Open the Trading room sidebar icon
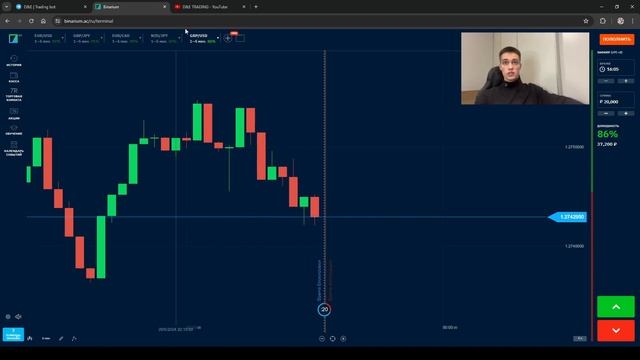Image resolution: width=640 pixels, height=360 pixels. point(13,94)
